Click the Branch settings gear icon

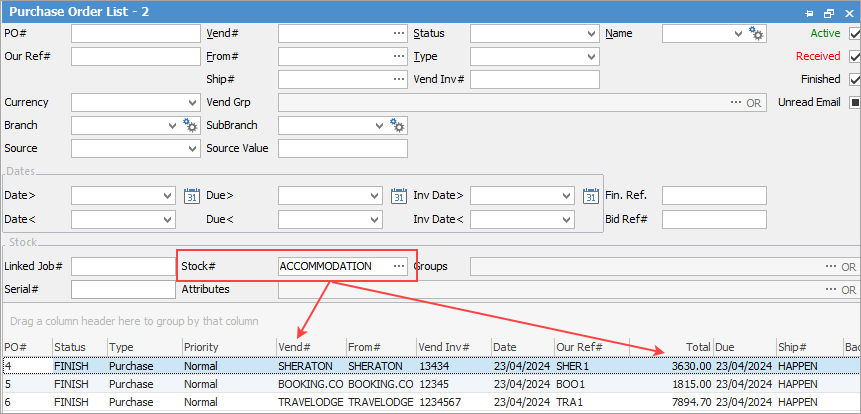pyautogui.click(x=191, y=125)
